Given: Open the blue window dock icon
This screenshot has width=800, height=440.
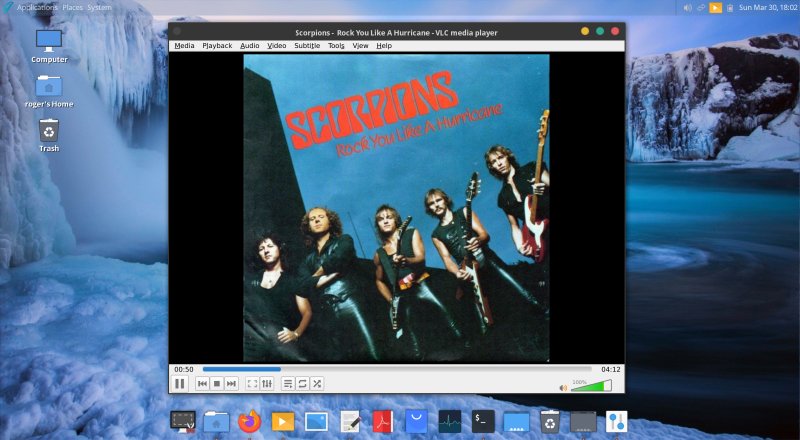Looking at the screenshot, I should pos(516,423).
